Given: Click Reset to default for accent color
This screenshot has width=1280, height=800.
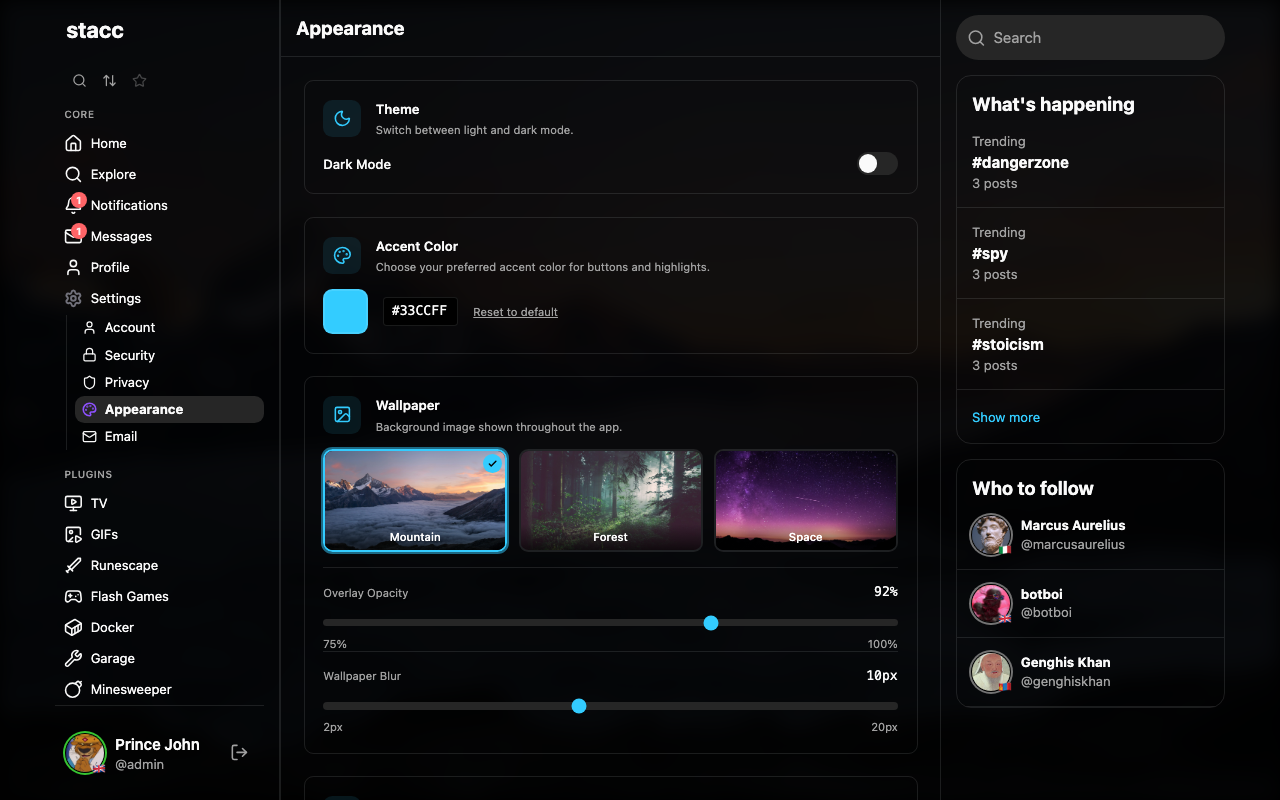Looking at the screenshot, I should (515, 311).
